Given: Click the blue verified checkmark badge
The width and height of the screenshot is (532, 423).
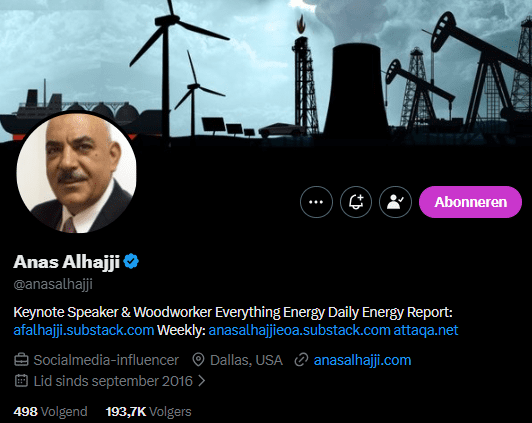Looking at the screenshot, I should click(x=131, y=261).
